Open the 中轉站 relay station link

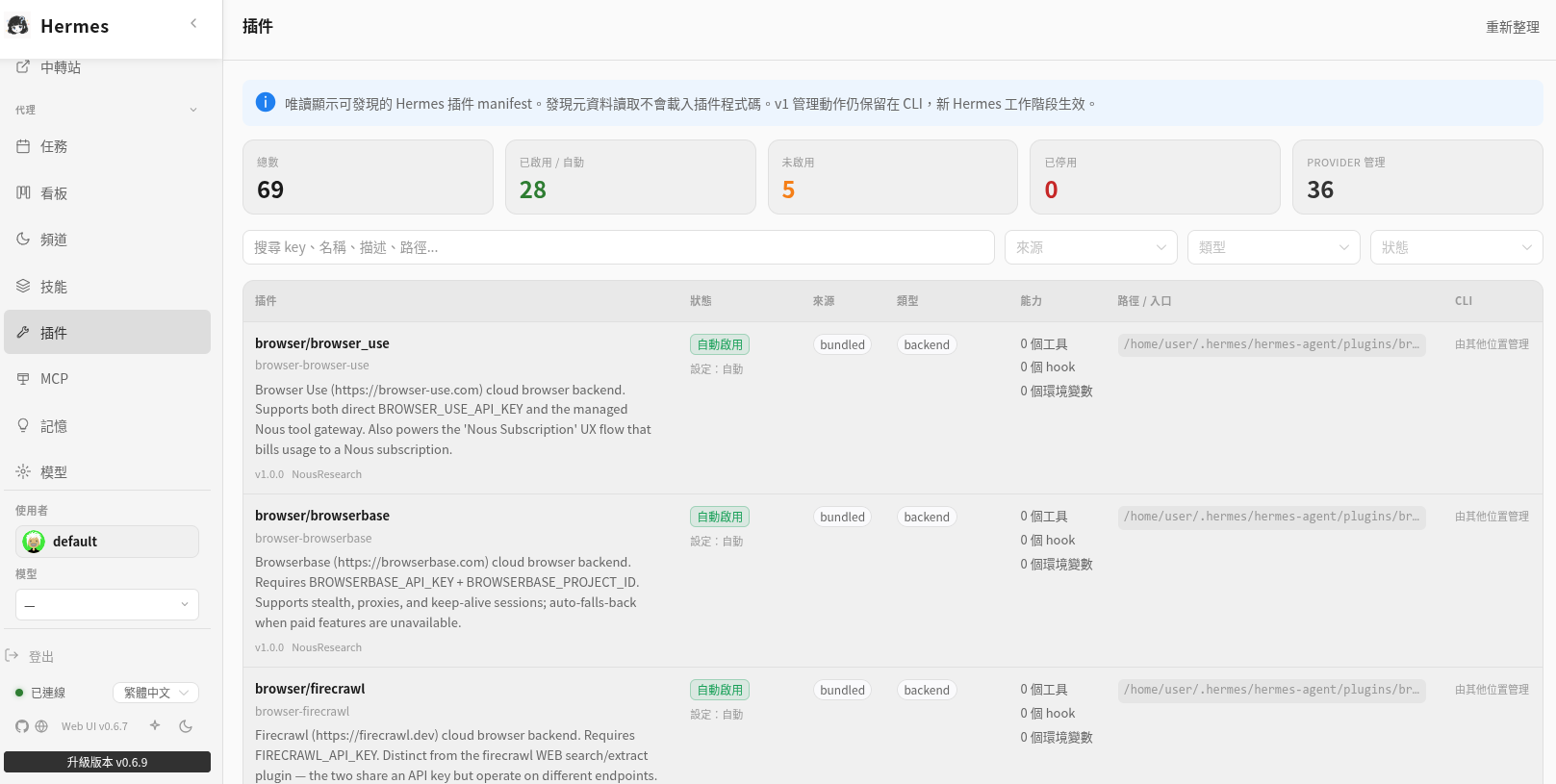(107, 67)
